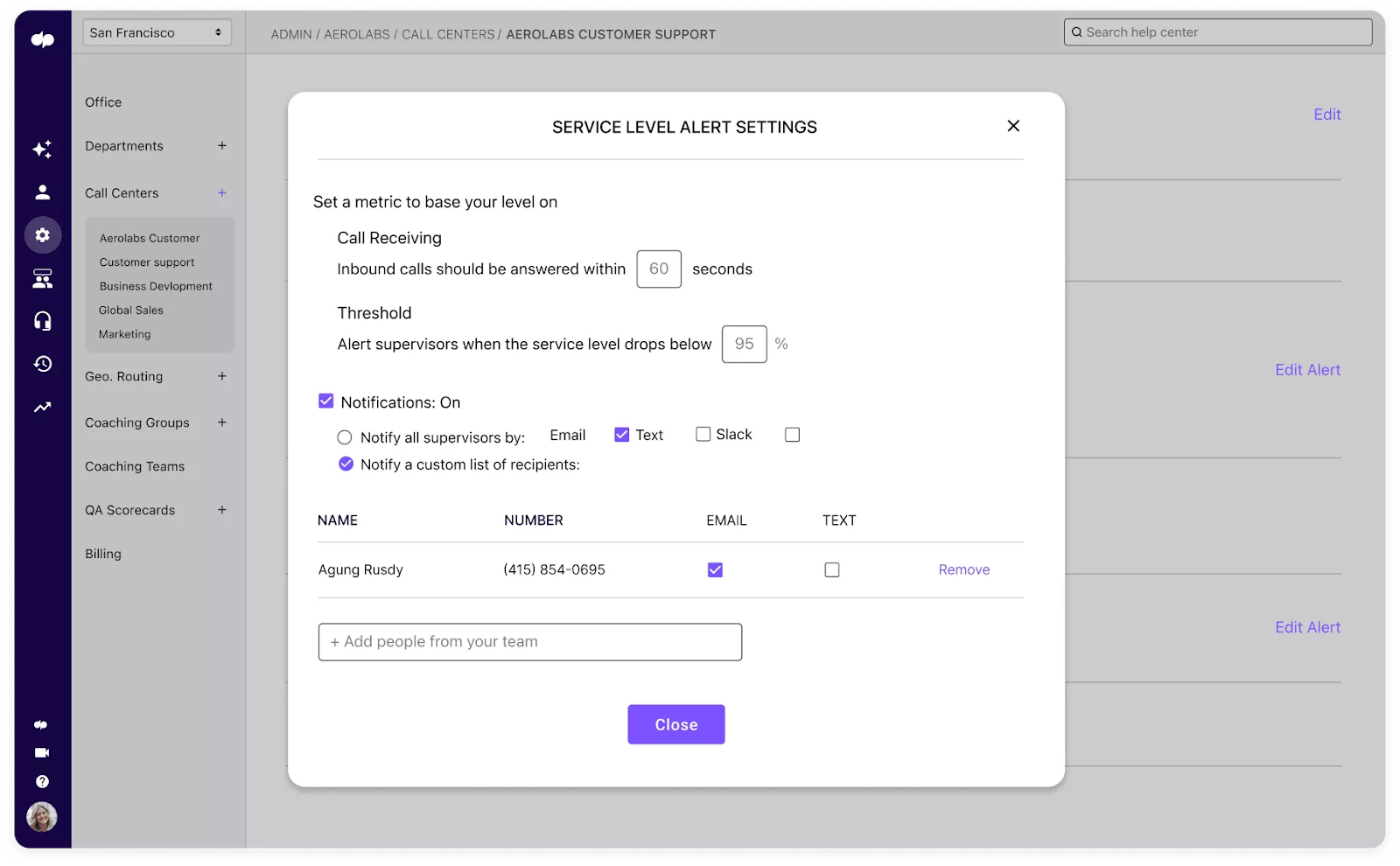Toggle Agung Rusdy's Email checkbox off
The height and width of the screenshot is (866, 1400).
[714, 569]
